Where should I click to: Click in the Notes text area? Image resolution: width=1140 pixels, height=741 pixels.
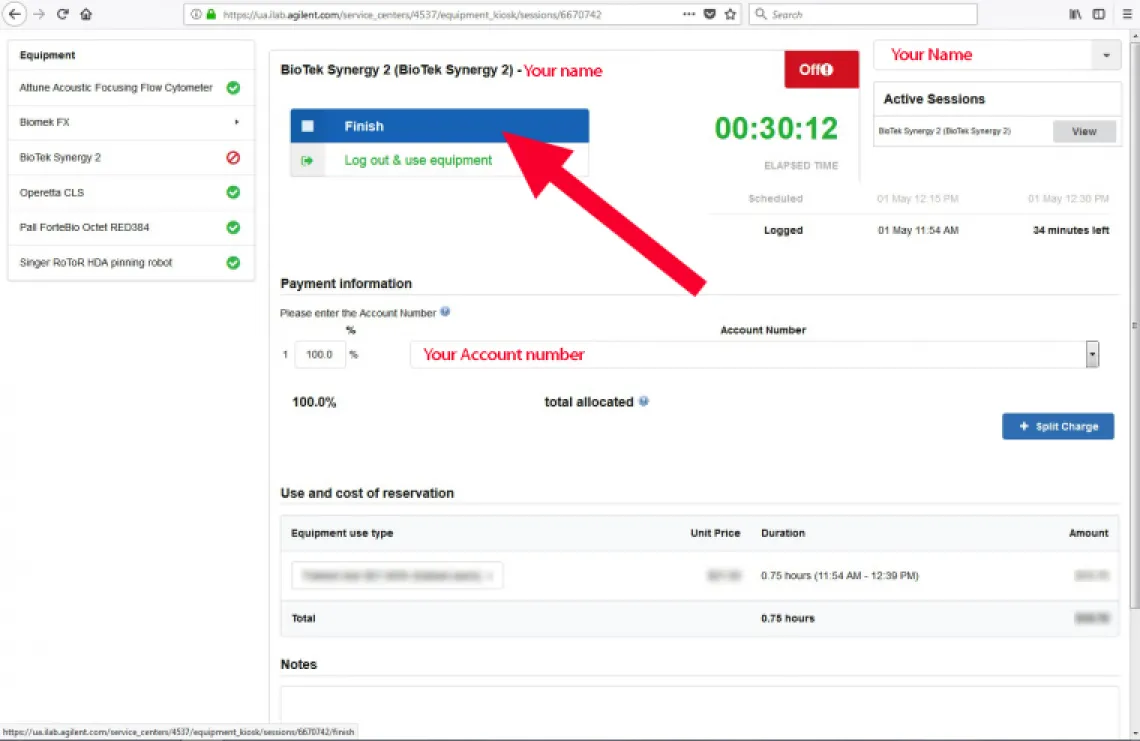click(698, 711)
